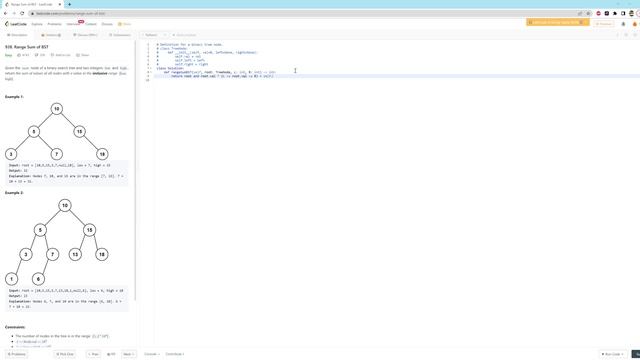Click the Share button
640x360 pixels.
click(x=82, y=55)
